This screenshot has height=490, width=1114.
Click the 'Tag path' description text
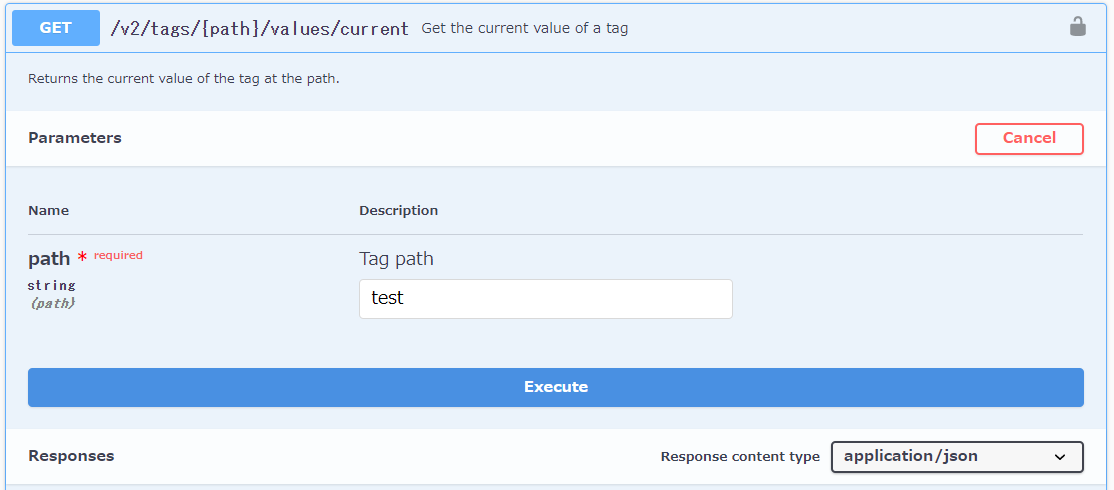(396, 259)
